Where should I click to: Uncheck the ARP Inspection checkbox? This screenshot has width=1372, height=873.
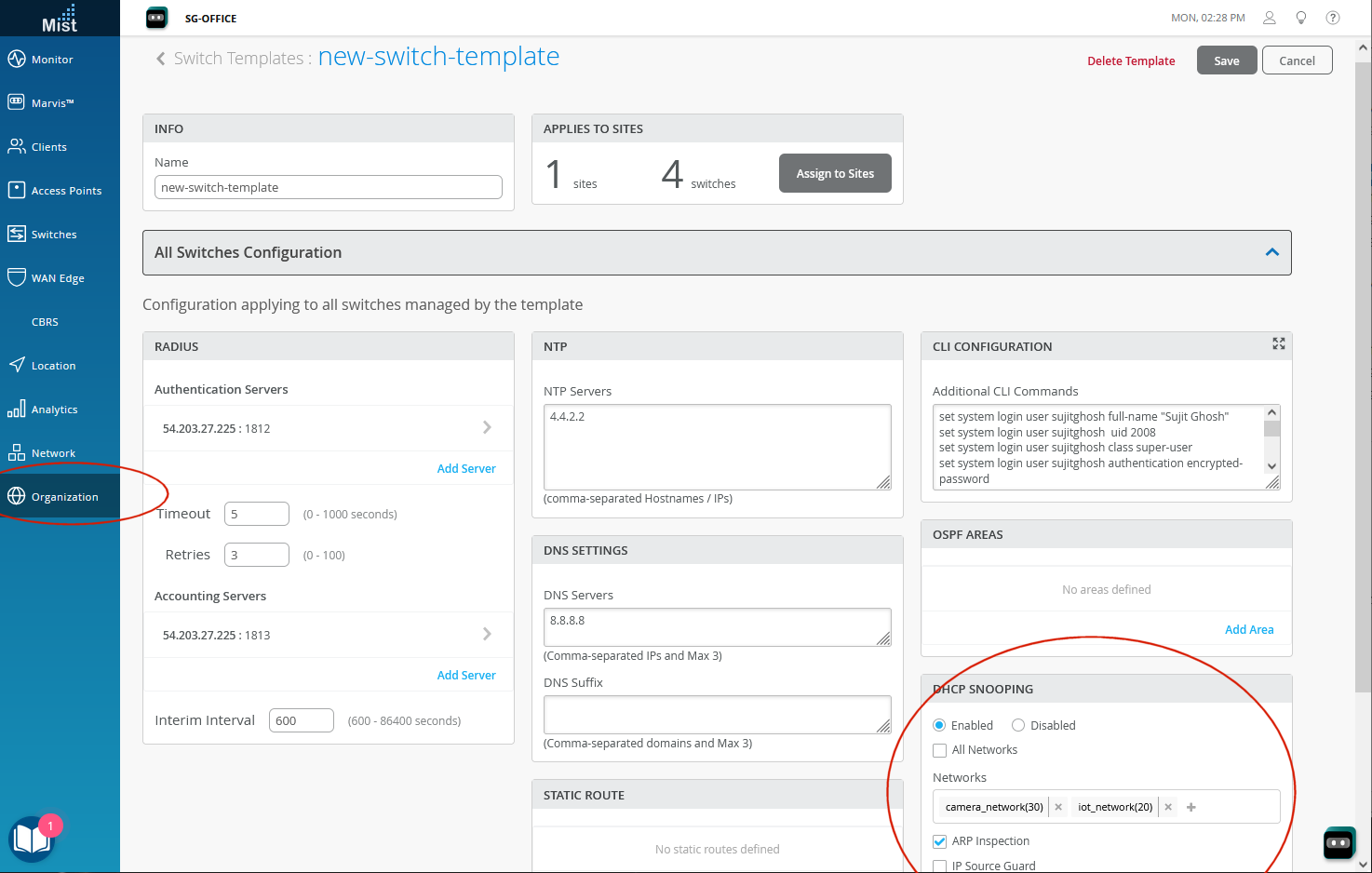(x=940, y=841)
